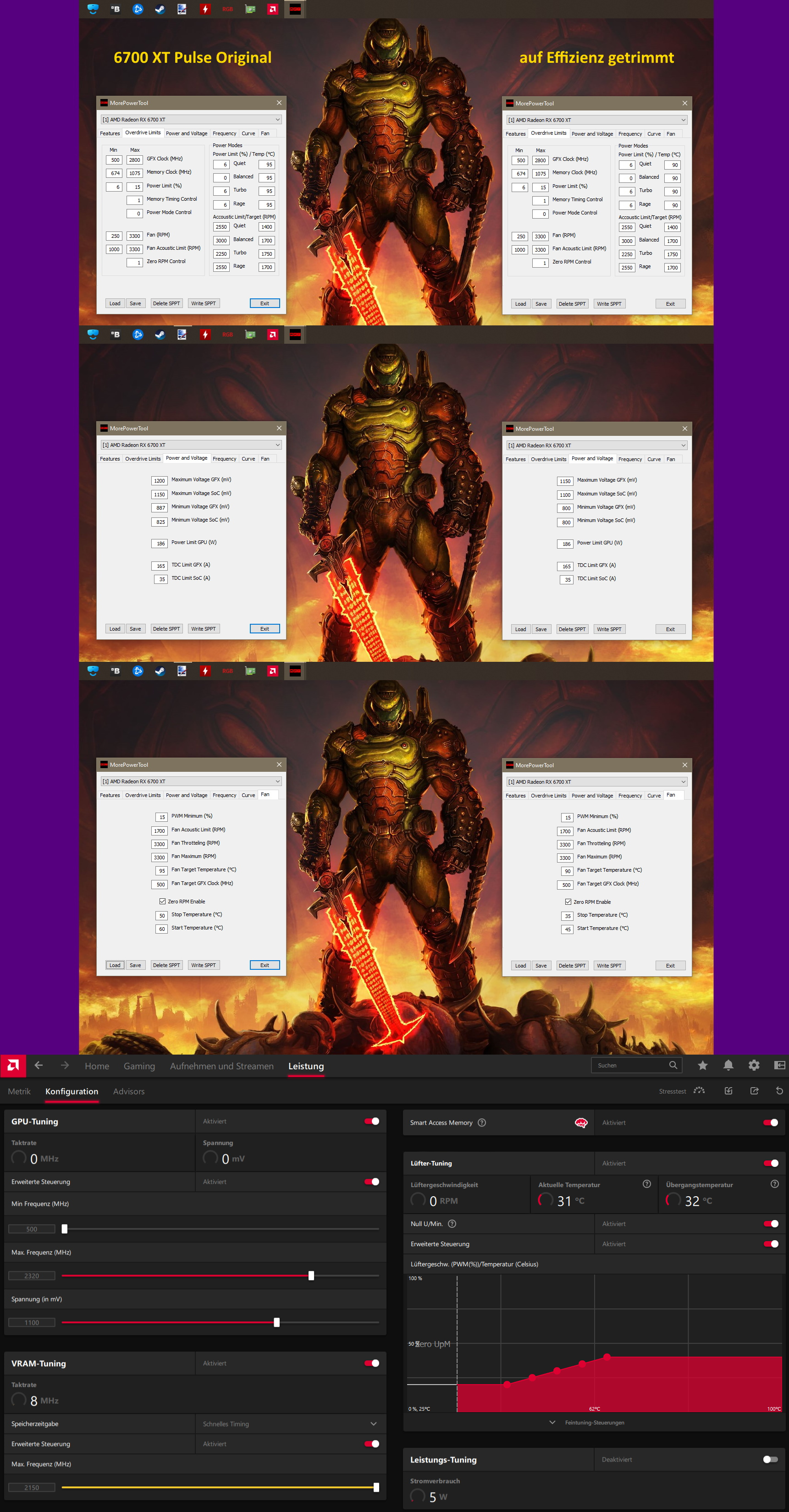Click the forward arrow next to Home

(x=65, y=1065)
